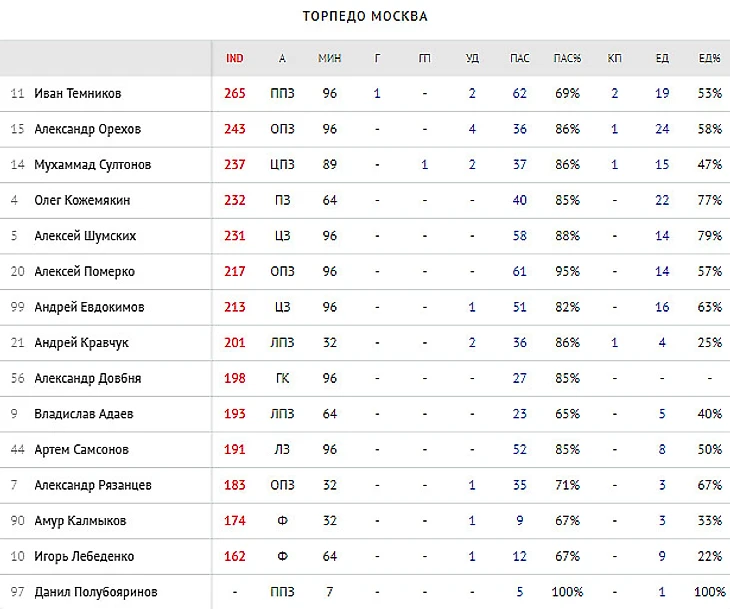Select player Мухаммад Султонов
The height and width of the screenshot is (609, 730).
92,165
